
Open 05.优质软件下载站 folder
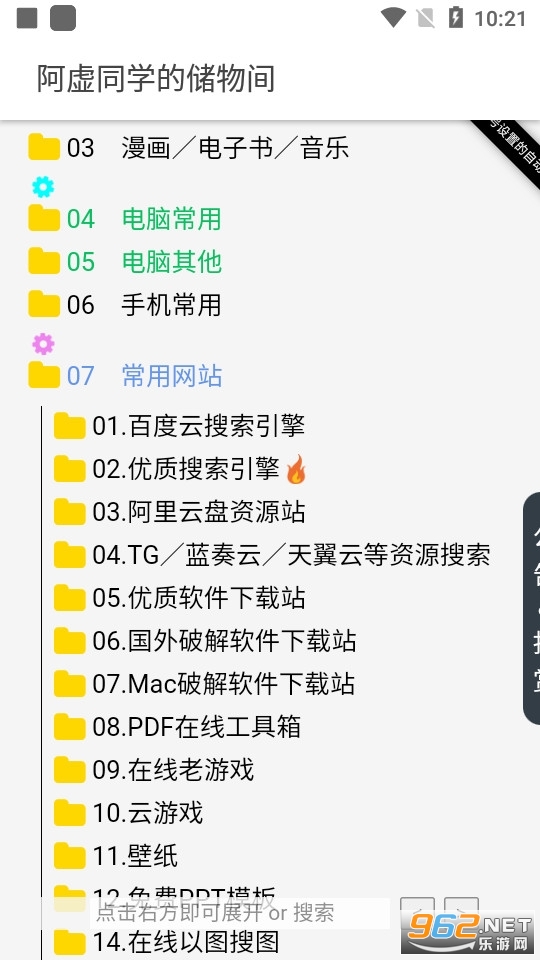(x=179, y=598)
